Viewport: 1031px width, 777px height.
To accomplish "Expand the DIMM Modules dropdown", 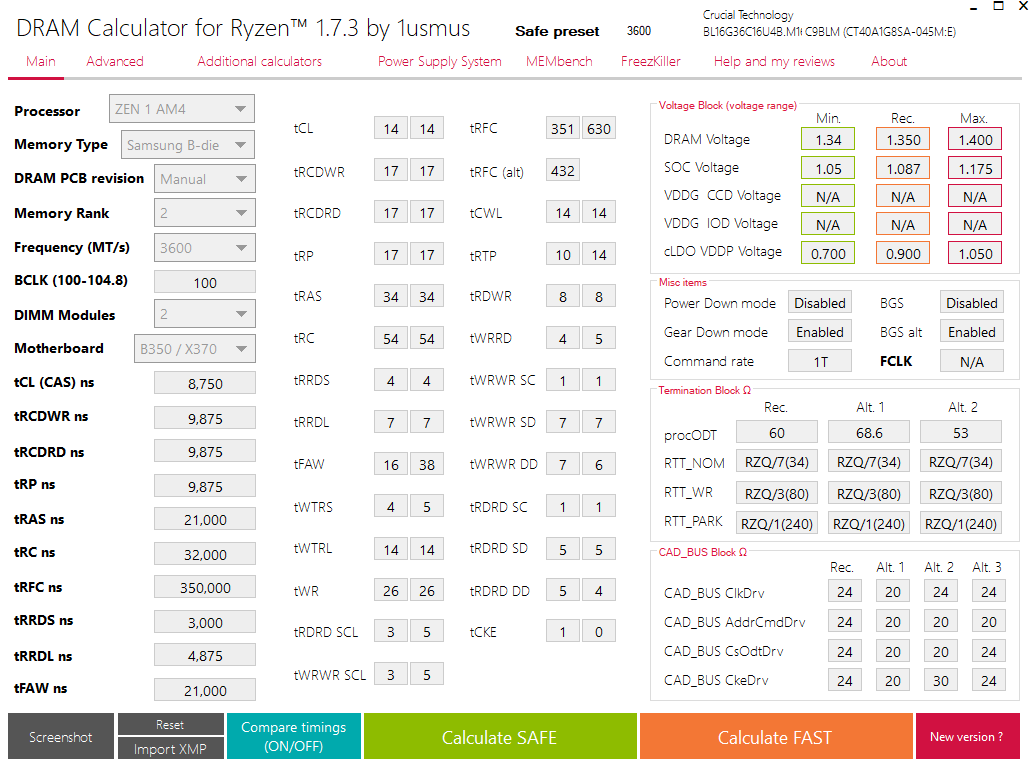I will [204, 314].
